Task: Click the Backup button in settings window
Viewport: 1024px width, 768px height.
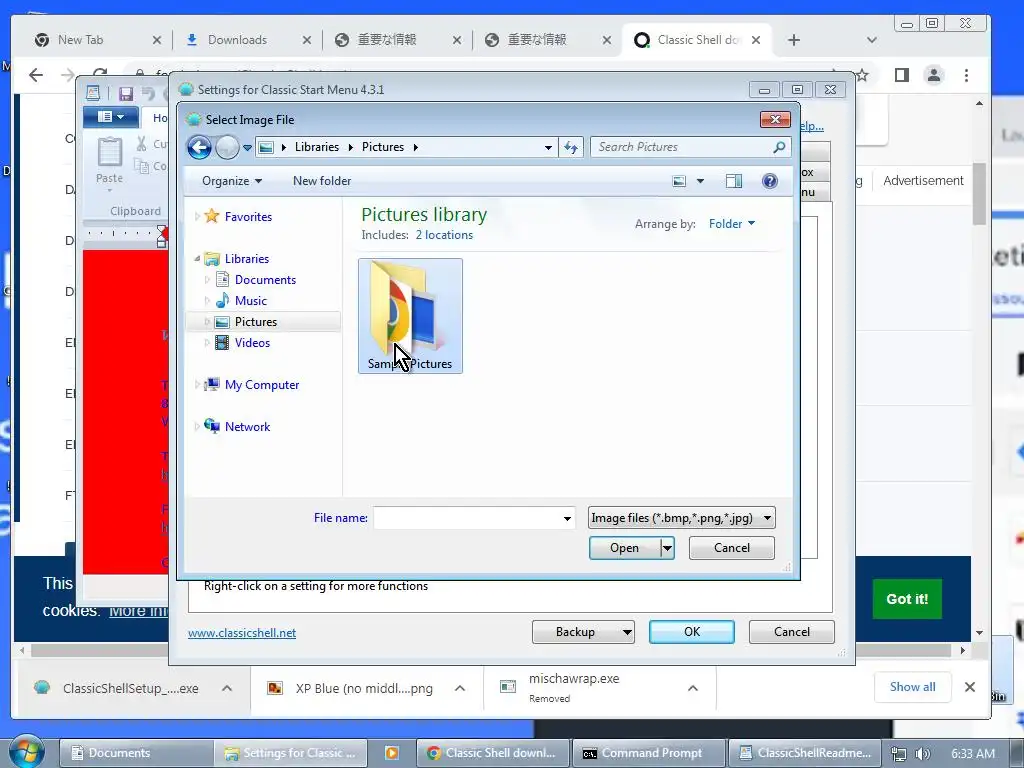Action: (x=583, y=632)
